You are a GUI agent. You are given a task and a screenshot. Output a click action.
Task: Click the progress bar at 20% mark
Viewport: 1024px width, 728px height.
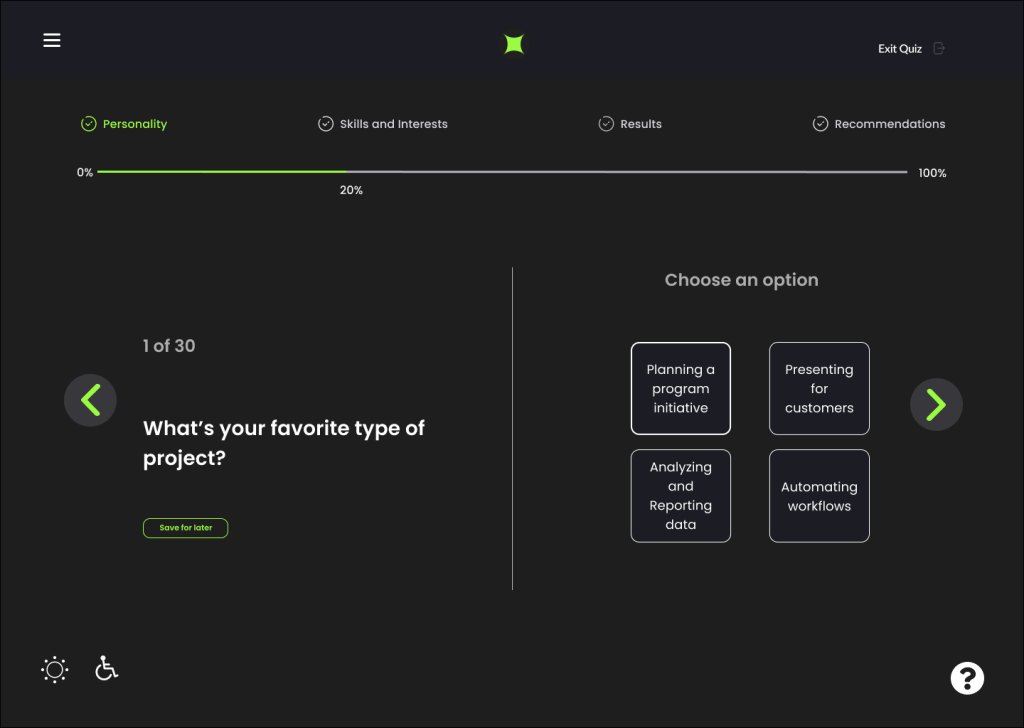point(347,172)
